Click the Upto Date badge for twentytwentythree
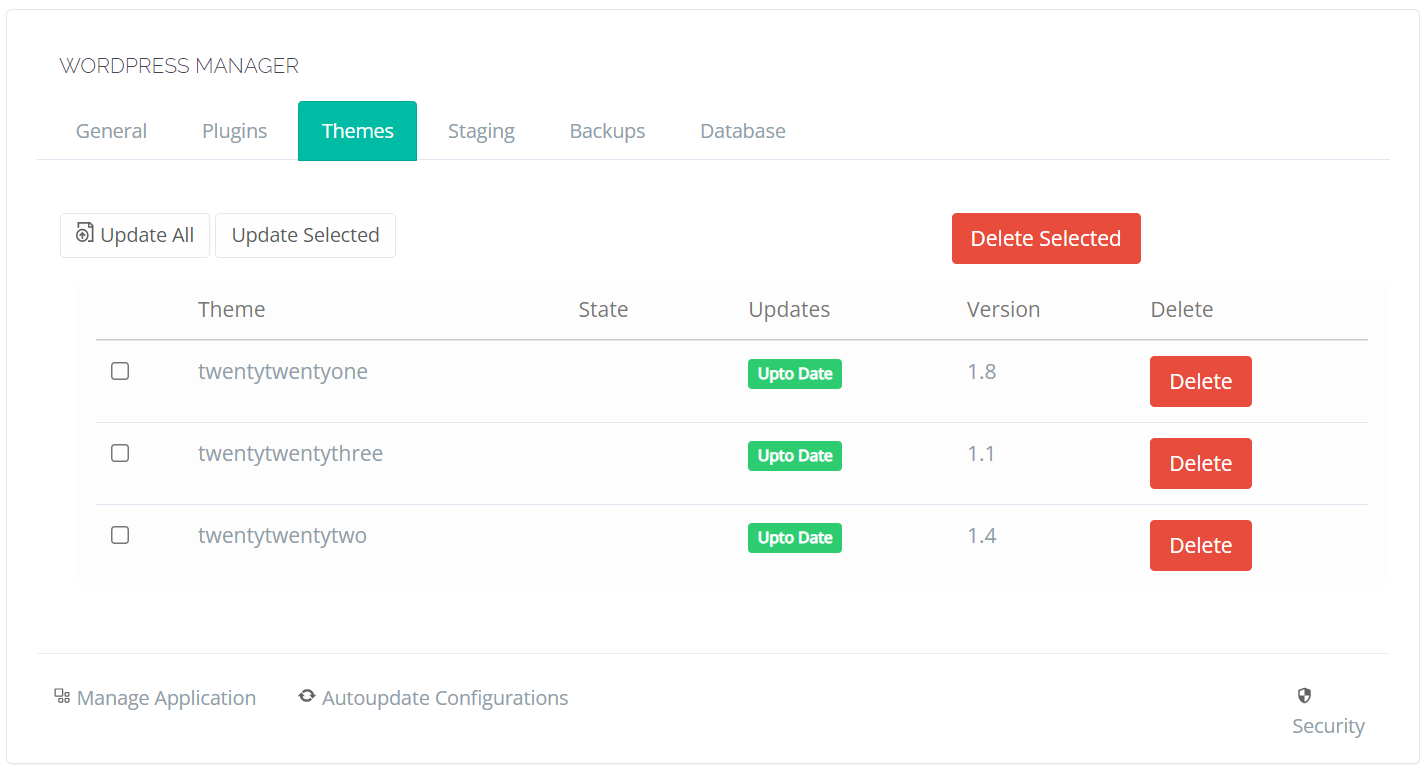Viewport: 1420px width, 772px height. click(795, 456)
